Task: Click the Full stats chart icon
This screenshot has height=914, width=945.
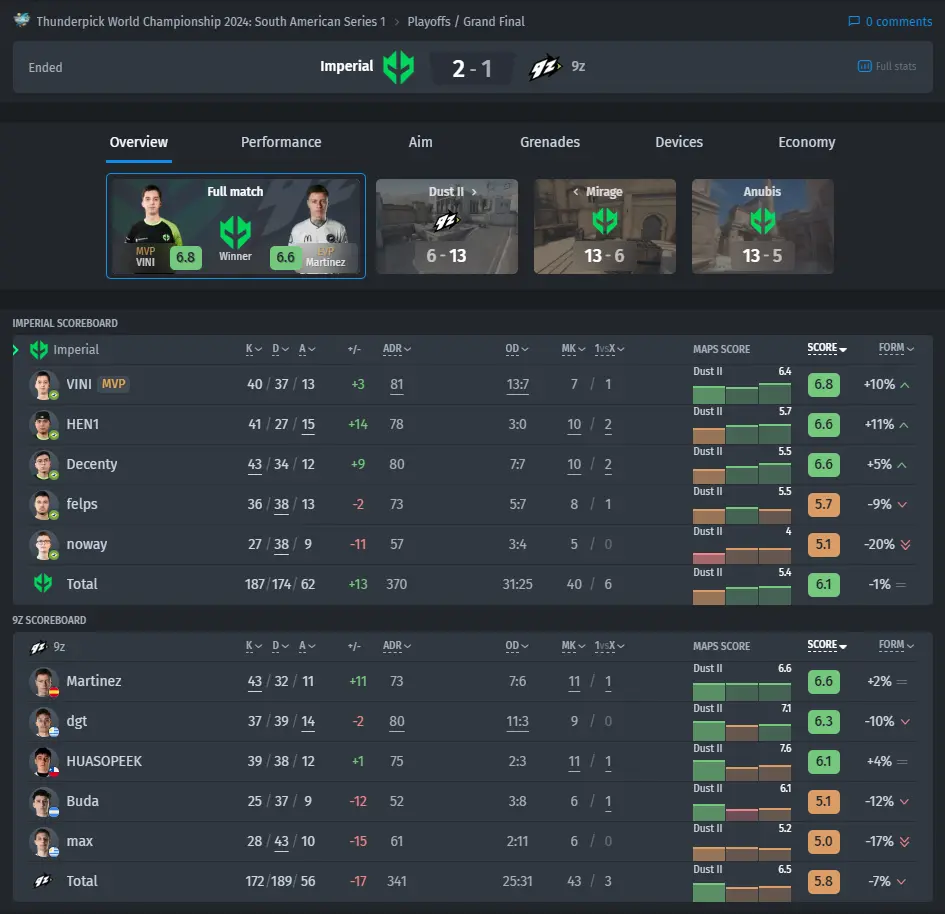Action: (864, 66)
